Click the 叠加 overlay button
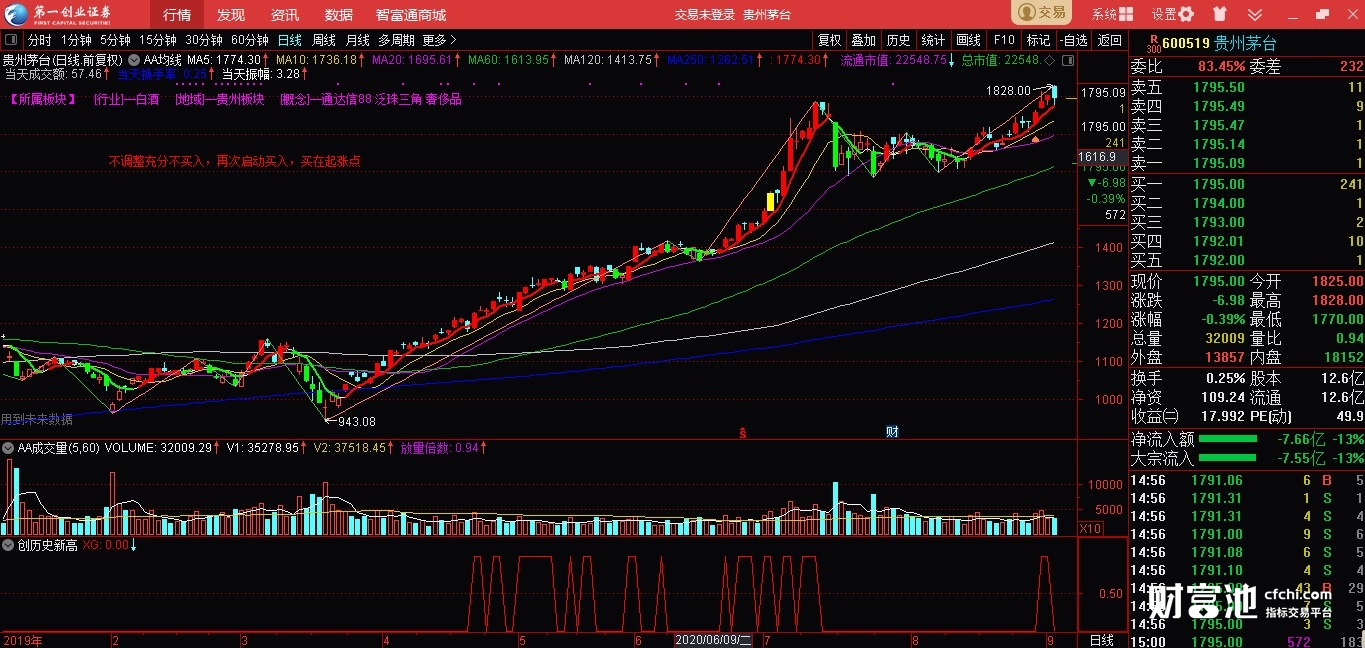 coord(864,40)
